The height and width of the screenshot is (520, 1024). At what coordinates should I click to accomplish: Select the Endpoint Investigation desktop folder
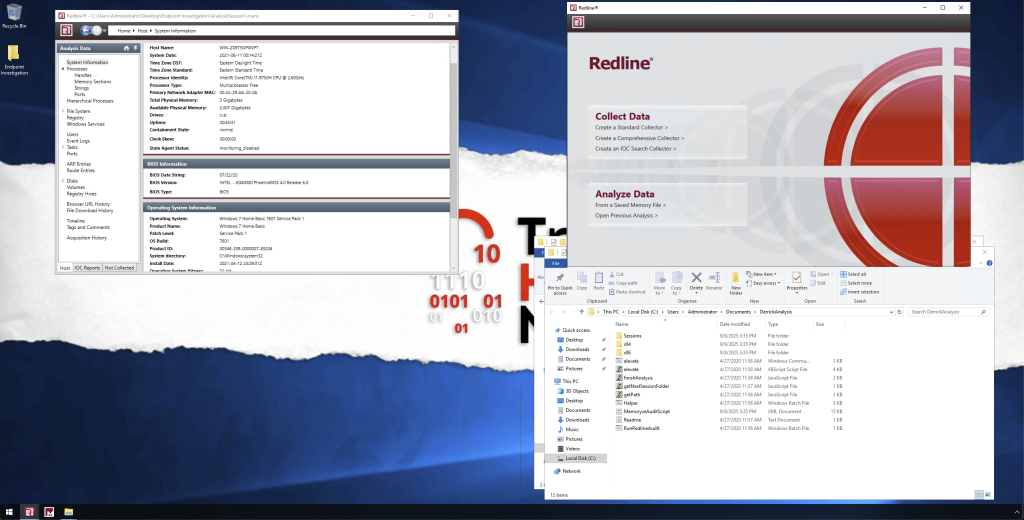pyautogui.click(x=14, y=60)
